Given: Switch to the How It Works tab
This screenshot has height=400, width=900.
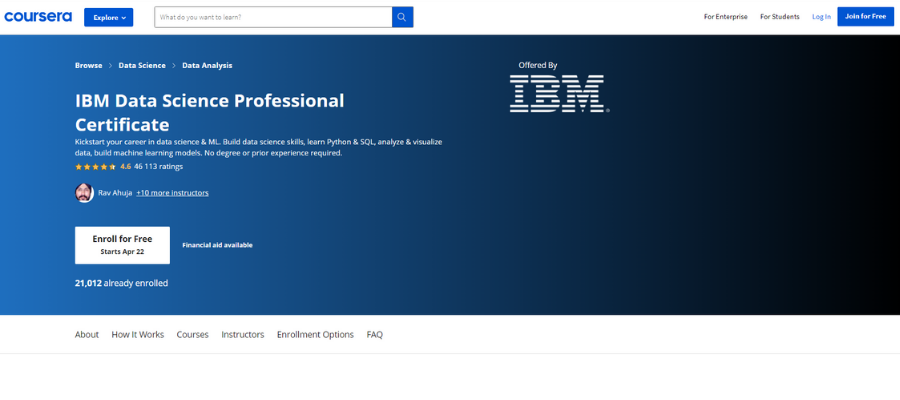Looking at the screenshot, I should [x=138, y=335].
